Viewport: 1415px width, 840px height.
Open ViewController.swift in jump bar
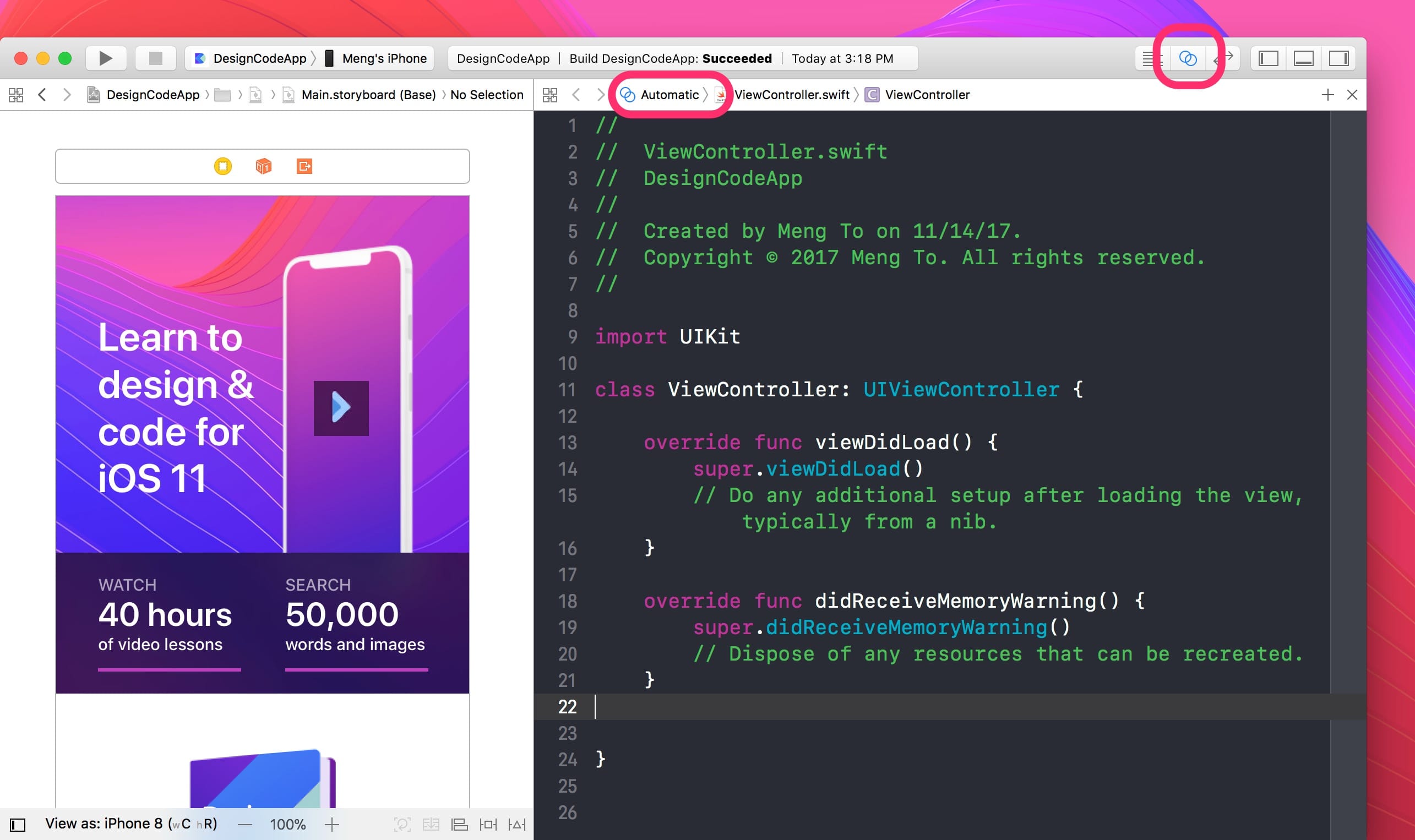click(783, 95)
